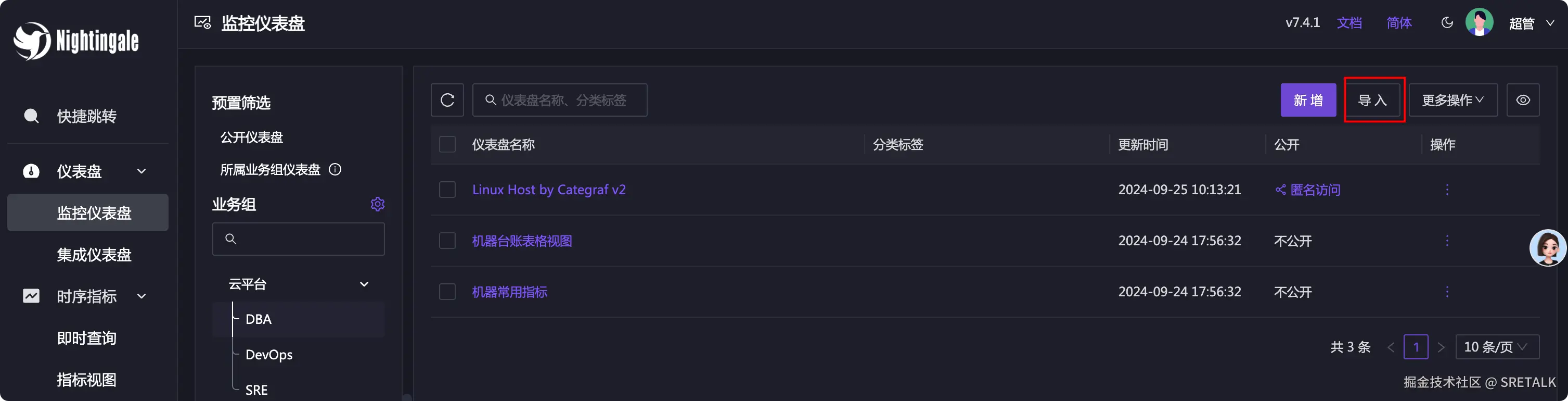
Task: Toggle dark mode with the moon icon
Action: coord(1447,22)
